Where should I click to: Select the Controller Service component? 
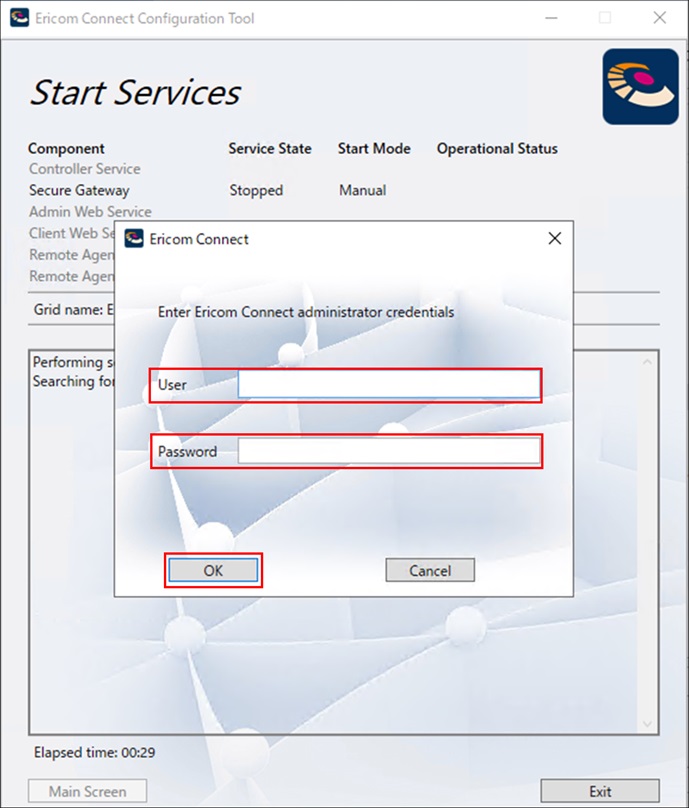click(x=85, y=169)
